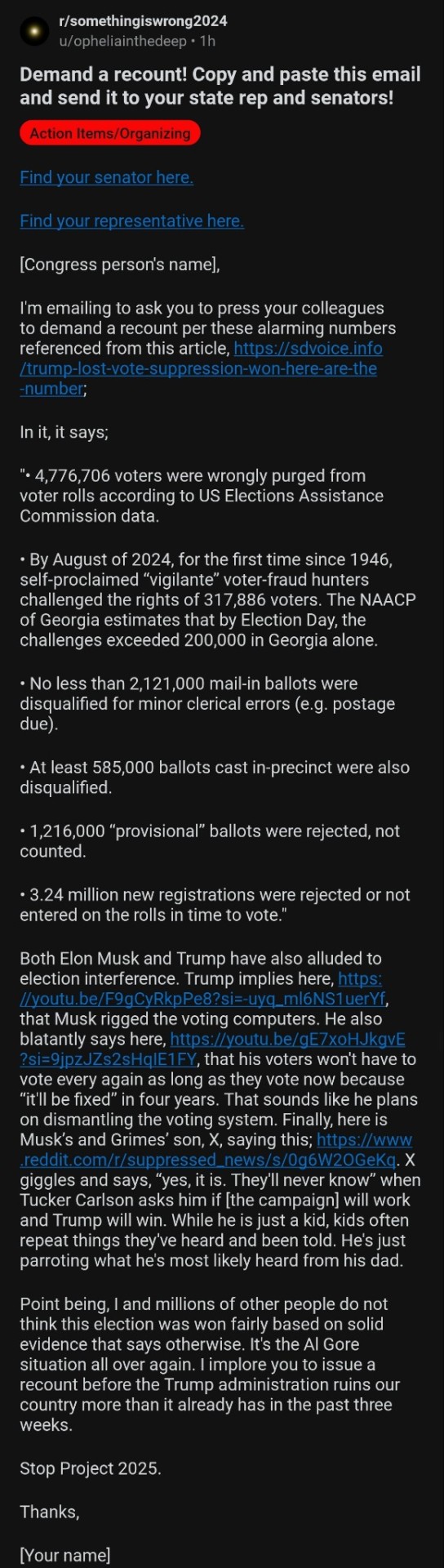Click the 1,216,000 provisional ballots bullet
Screen dimensions: 444x1568
pos(210,840)
